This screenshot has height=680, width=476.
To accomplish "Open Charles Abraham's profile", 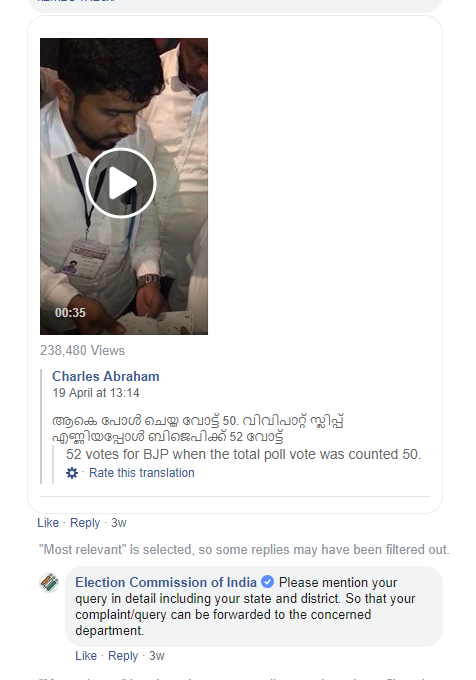I will click(106, 376).
